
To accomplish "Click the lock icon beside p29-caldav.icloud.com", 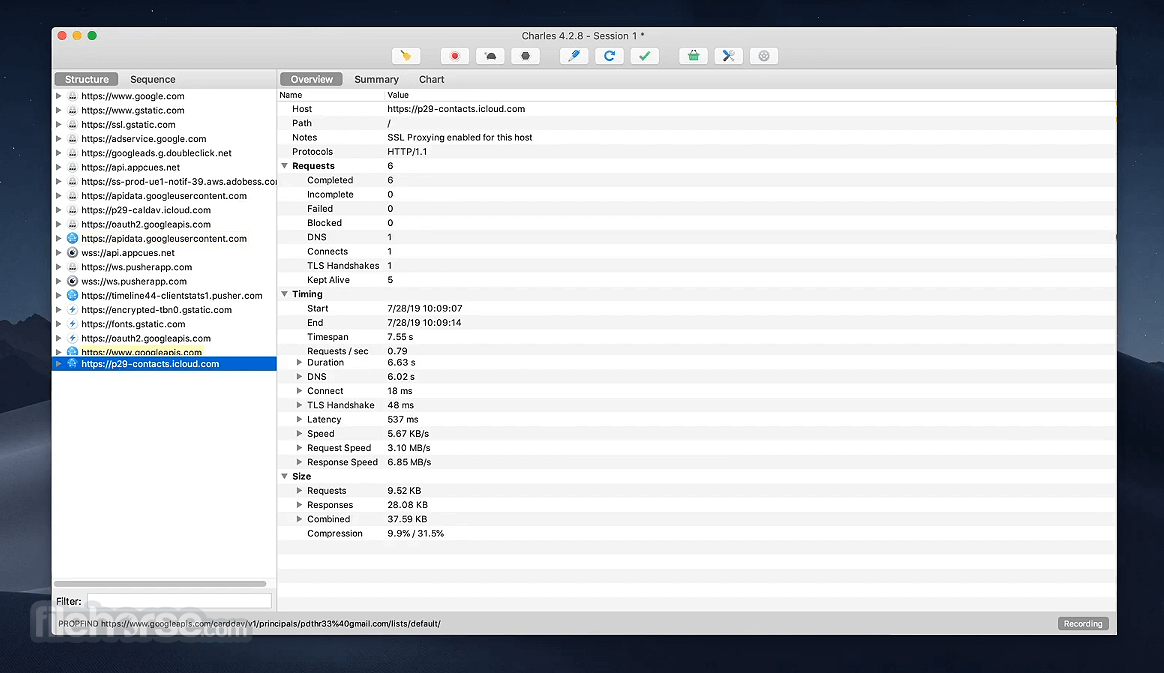I will tap(72, 210).
